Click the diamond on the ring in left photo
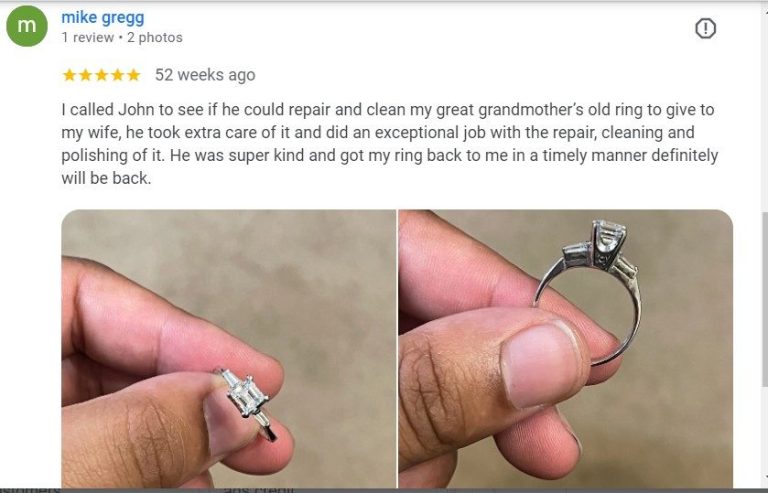Image resolution: width=768 pixels, height=493 pixels. [247, 395]
